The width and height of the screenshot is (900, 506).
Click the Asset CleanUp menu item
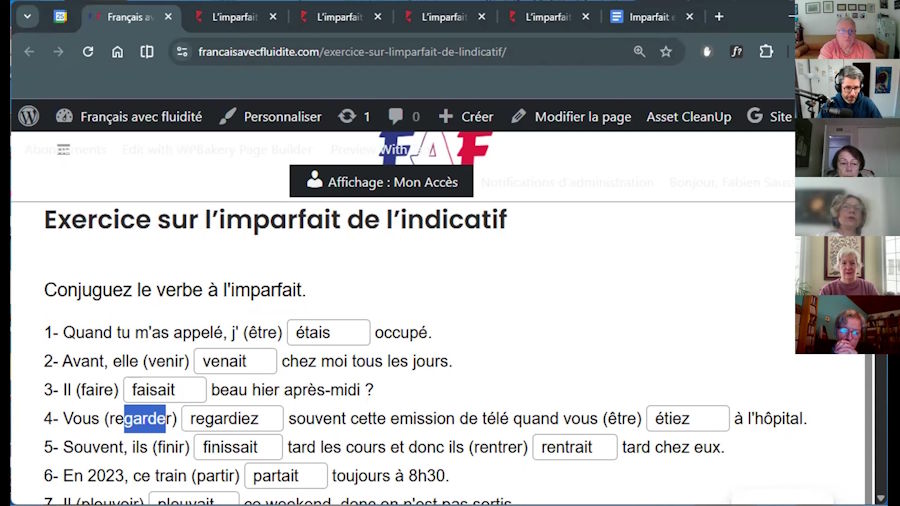(x=688, y=116)
